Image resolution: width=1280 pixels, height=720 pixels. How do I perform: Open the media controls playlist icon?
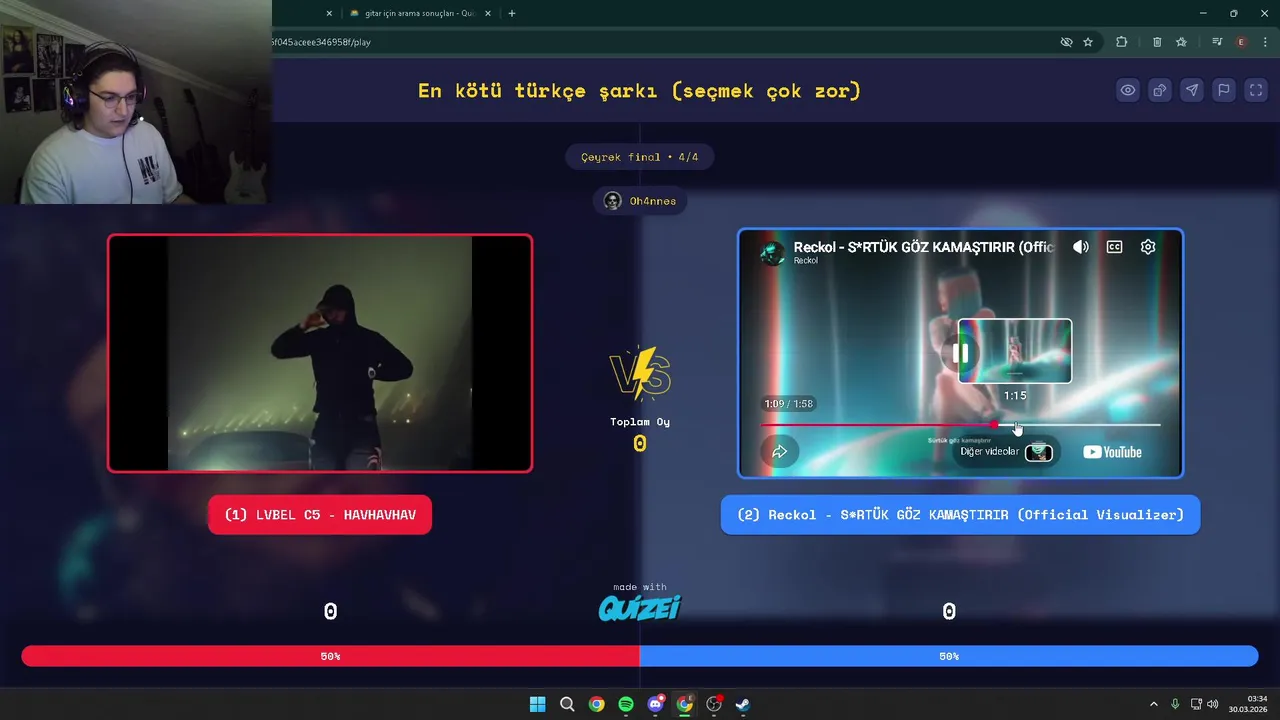[x=1217, y=42]
